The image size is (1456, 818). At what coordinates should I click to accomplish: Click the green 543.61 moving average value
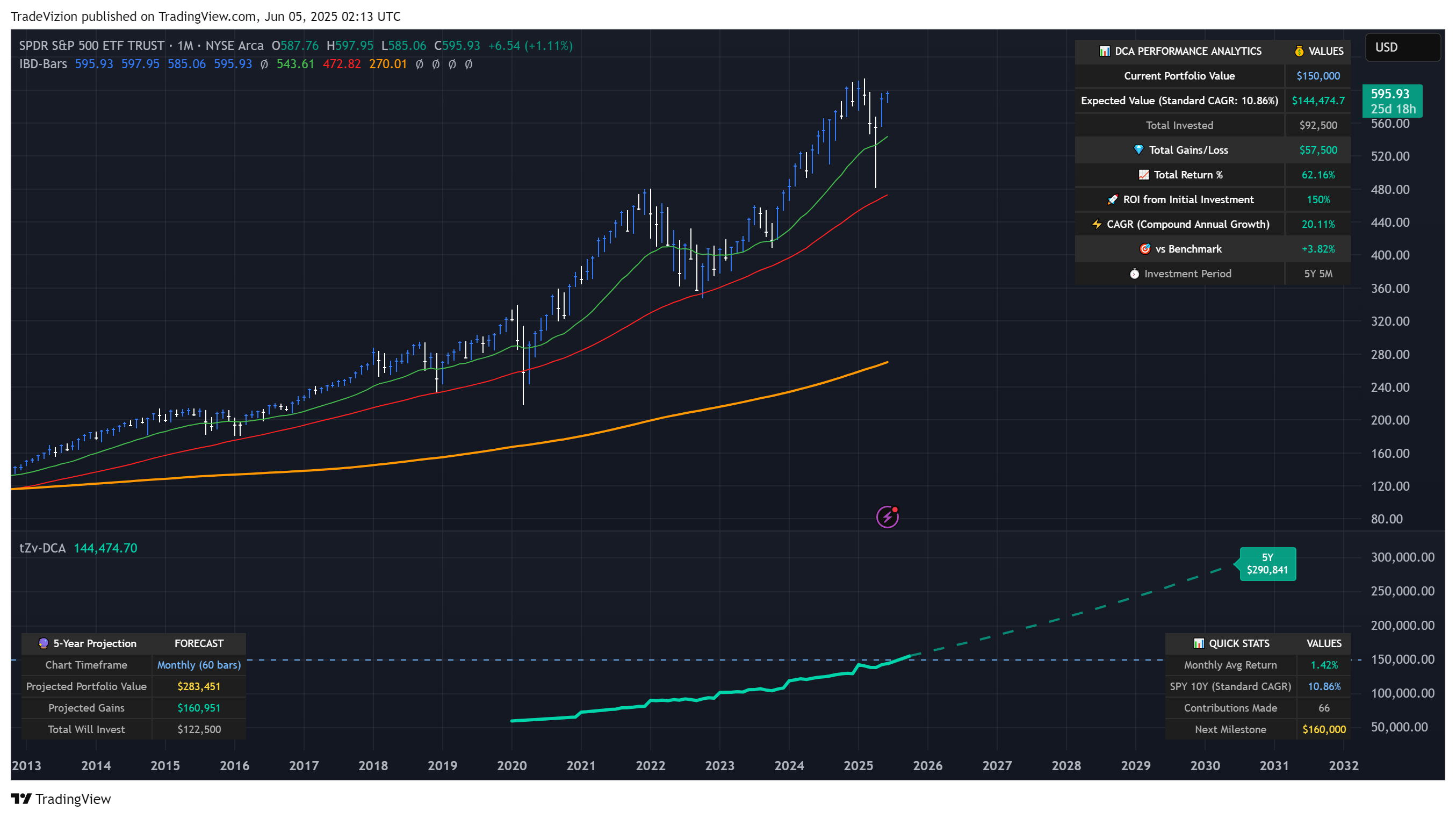tap(295, 64)
